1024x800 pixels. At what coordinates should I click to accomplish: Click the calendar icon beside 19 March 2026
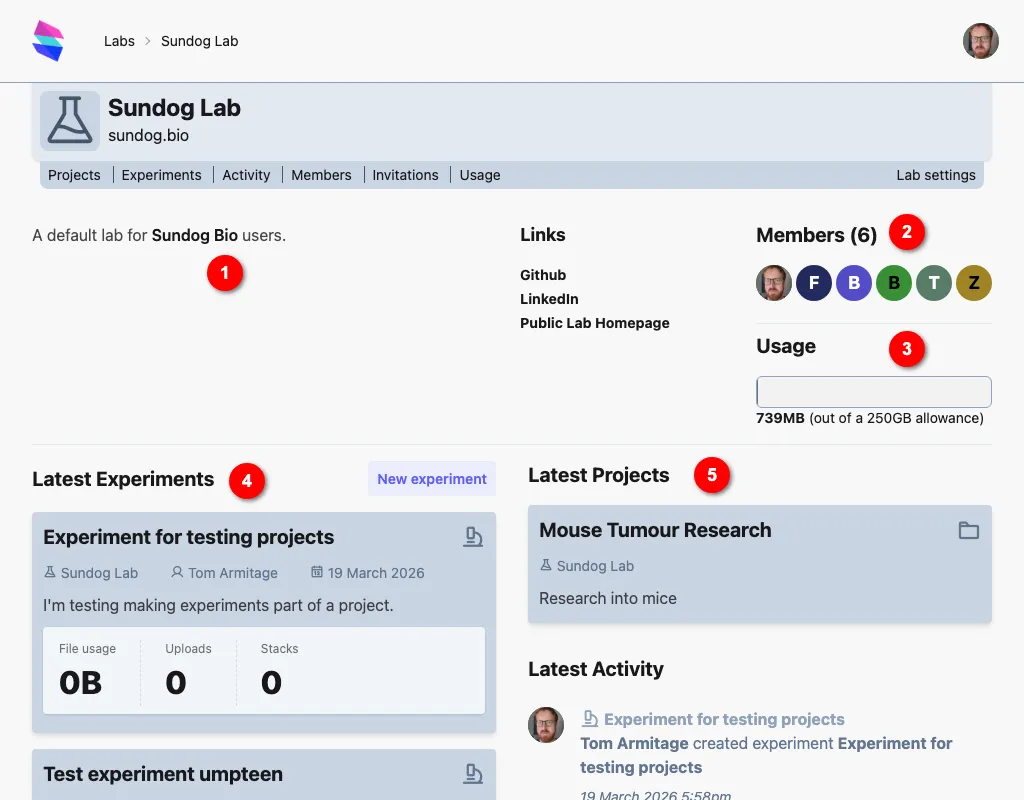point(315,573)
